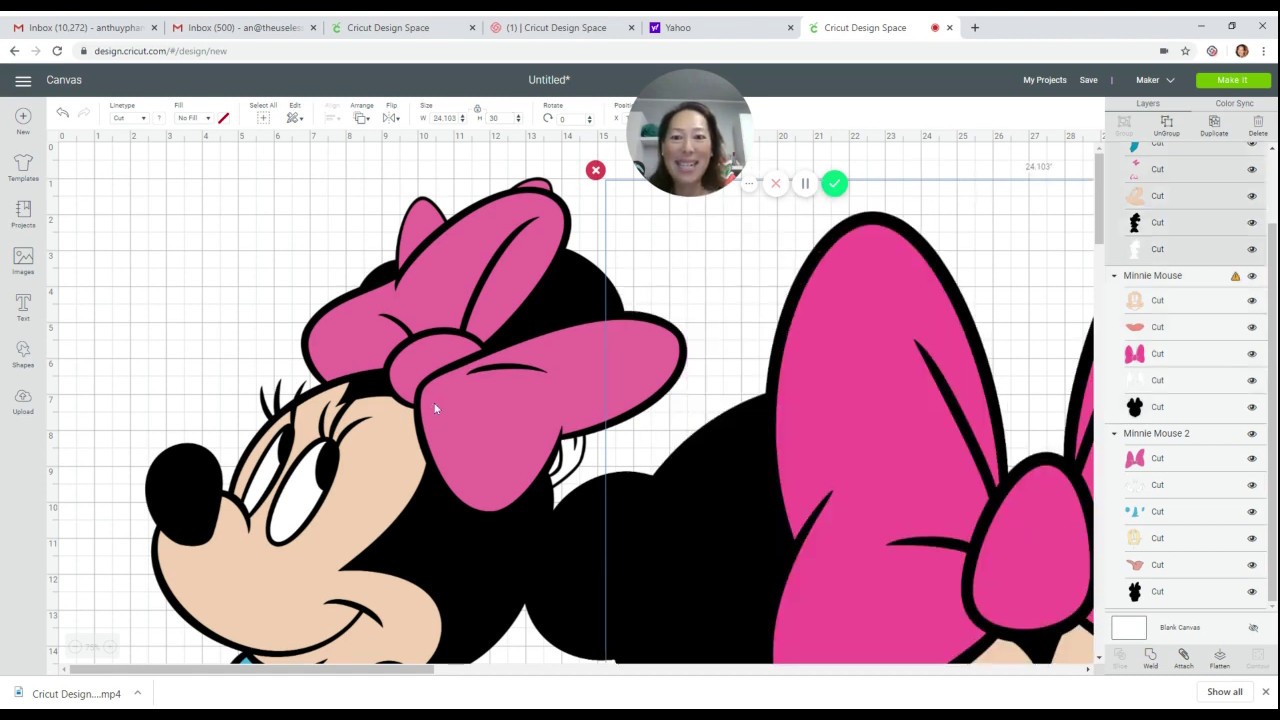
Task: Open the Maker machine dropdown
Action: [x=1155, y=80]
